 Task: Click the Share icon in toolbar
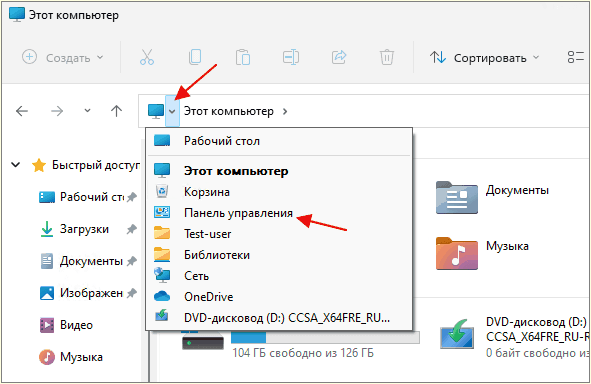[x=338, y=57]
